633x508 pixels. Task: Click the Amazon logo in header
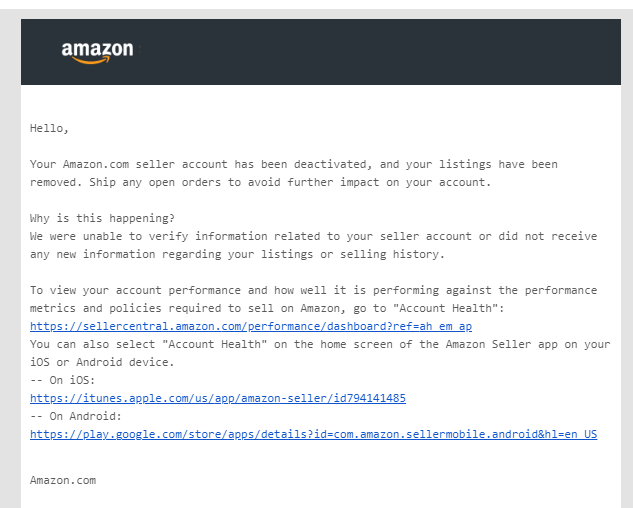coord(97,52)
